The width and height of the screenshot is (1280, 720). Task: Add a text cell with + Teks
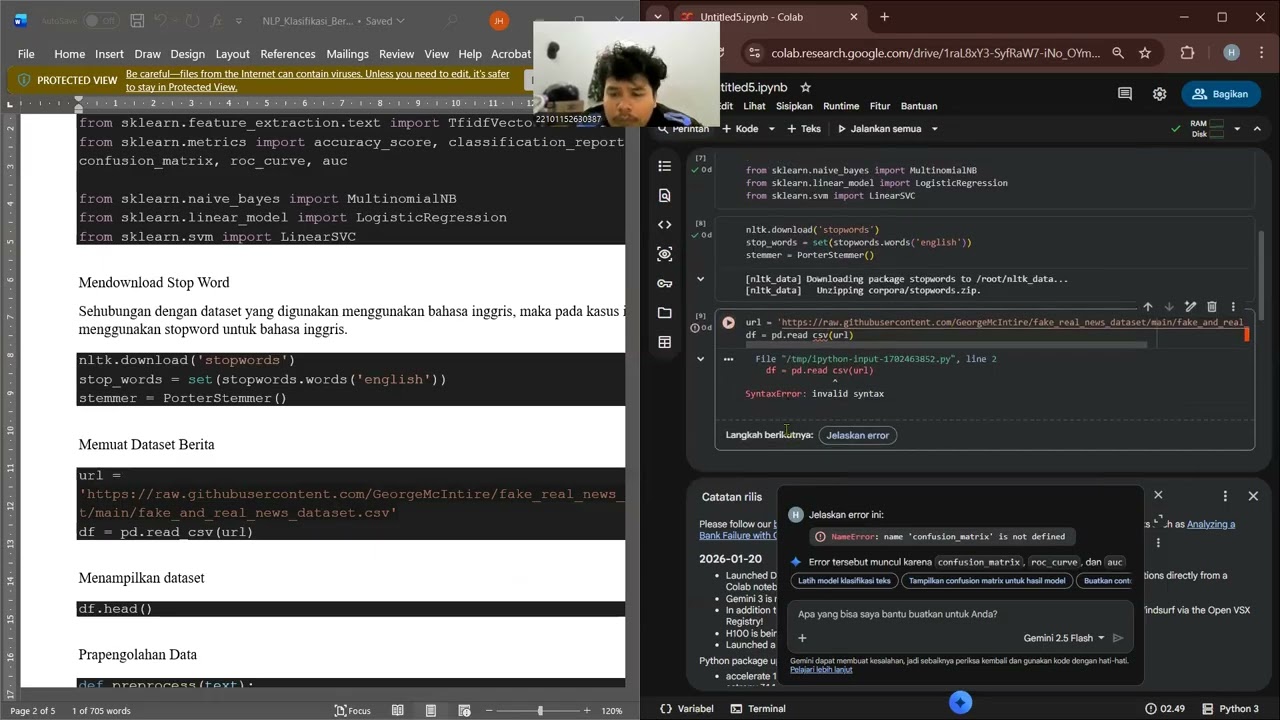804,129
